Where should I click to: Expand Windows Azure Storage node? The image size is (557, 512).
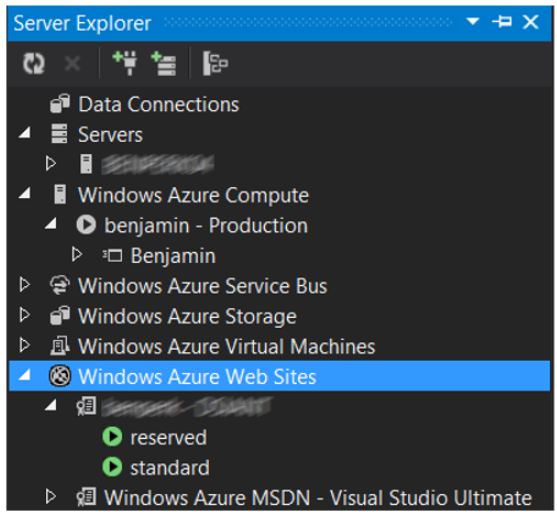point(25,315)
